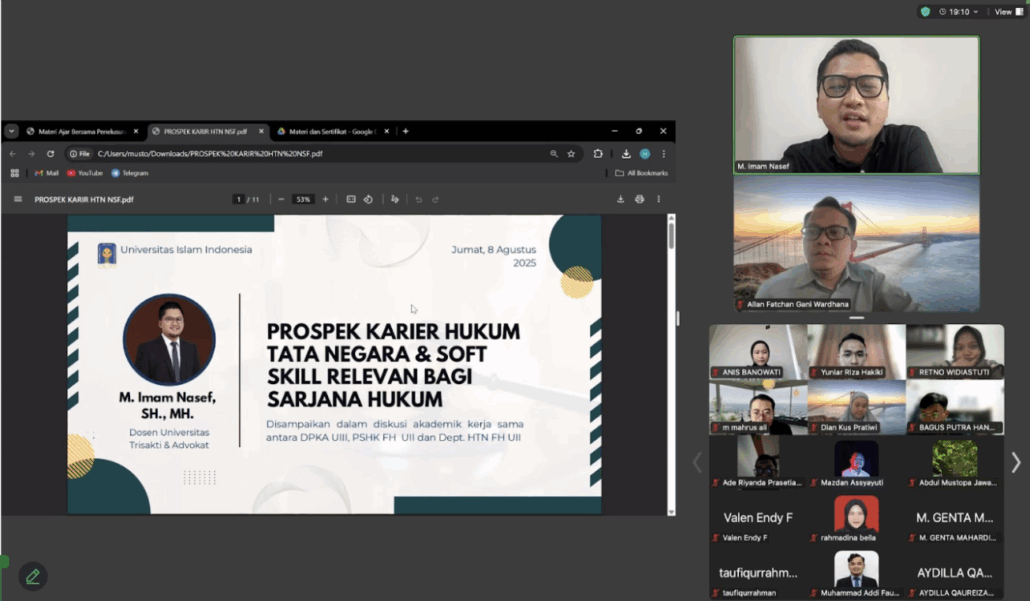Close the Materi Ajar Bersama tab
1030x601 pixels.
136,131
